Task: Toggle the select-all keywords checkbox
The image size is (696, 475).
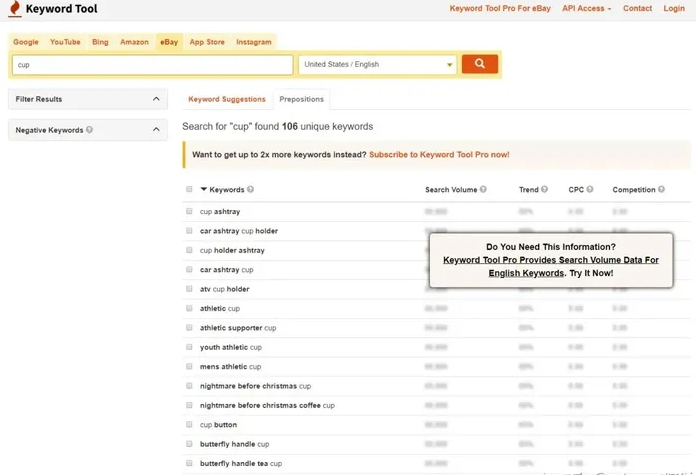Action: (x=189, y=189)
